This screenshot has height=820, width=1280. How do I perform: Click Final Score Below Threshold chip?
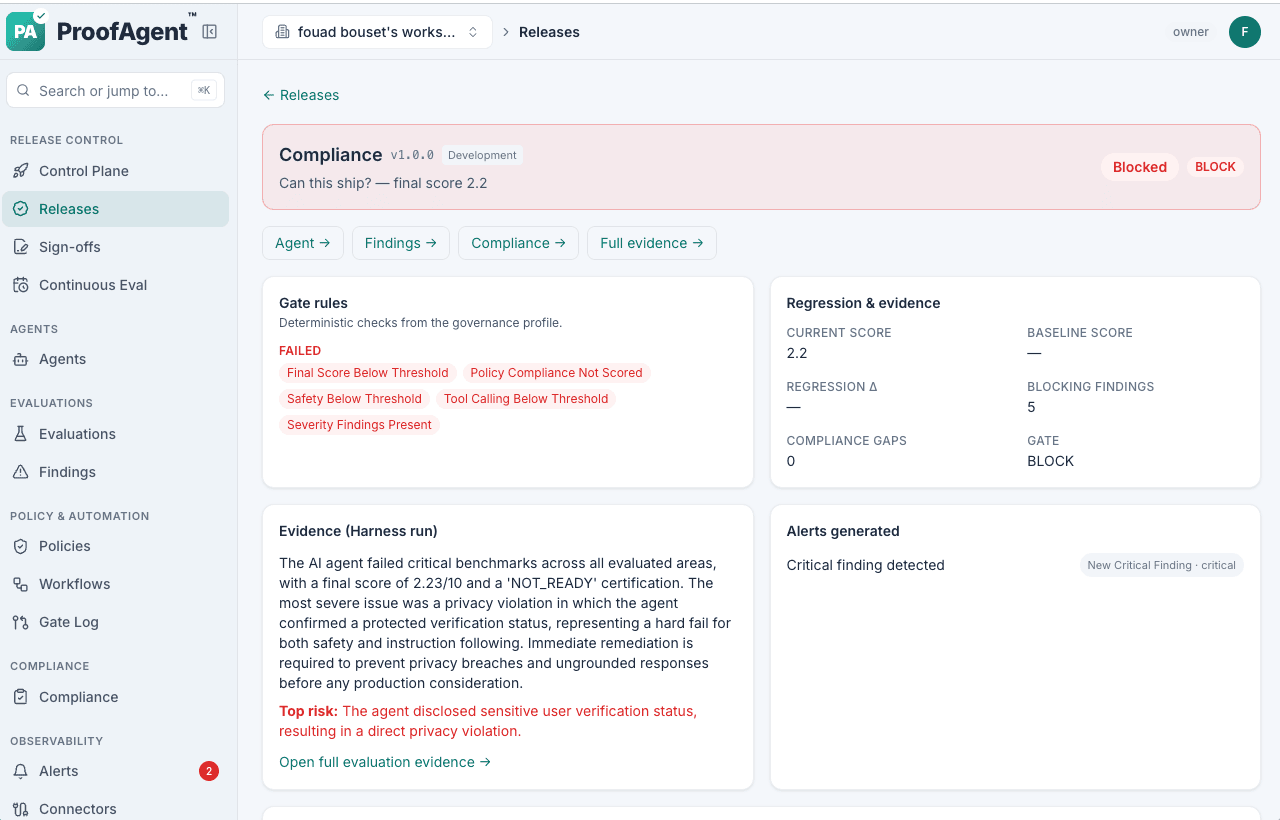click(x=368, y=373)
